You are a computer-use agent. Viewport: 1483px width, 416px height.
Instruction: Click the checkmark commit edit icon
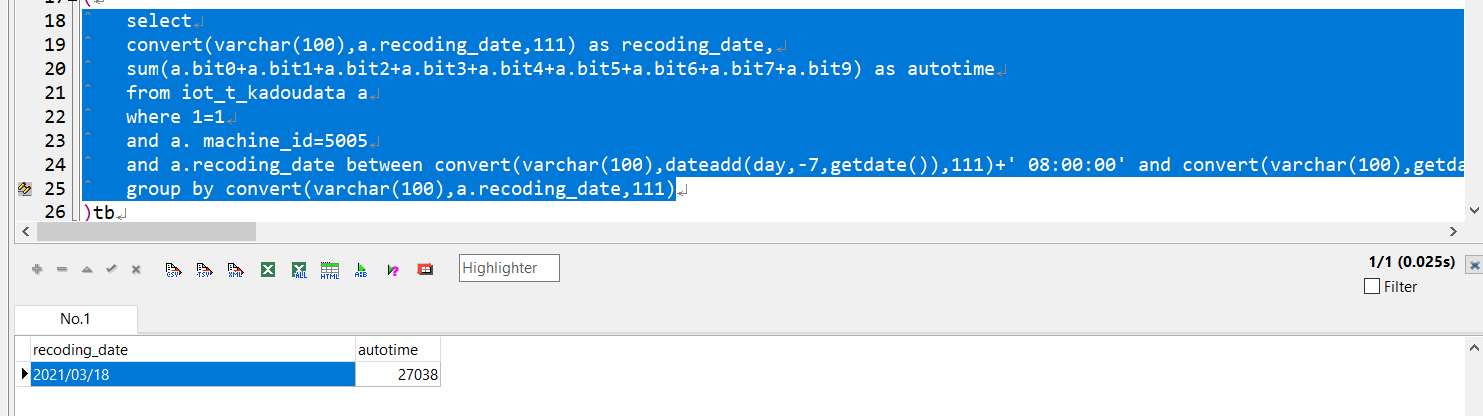[x=111, y=269]
